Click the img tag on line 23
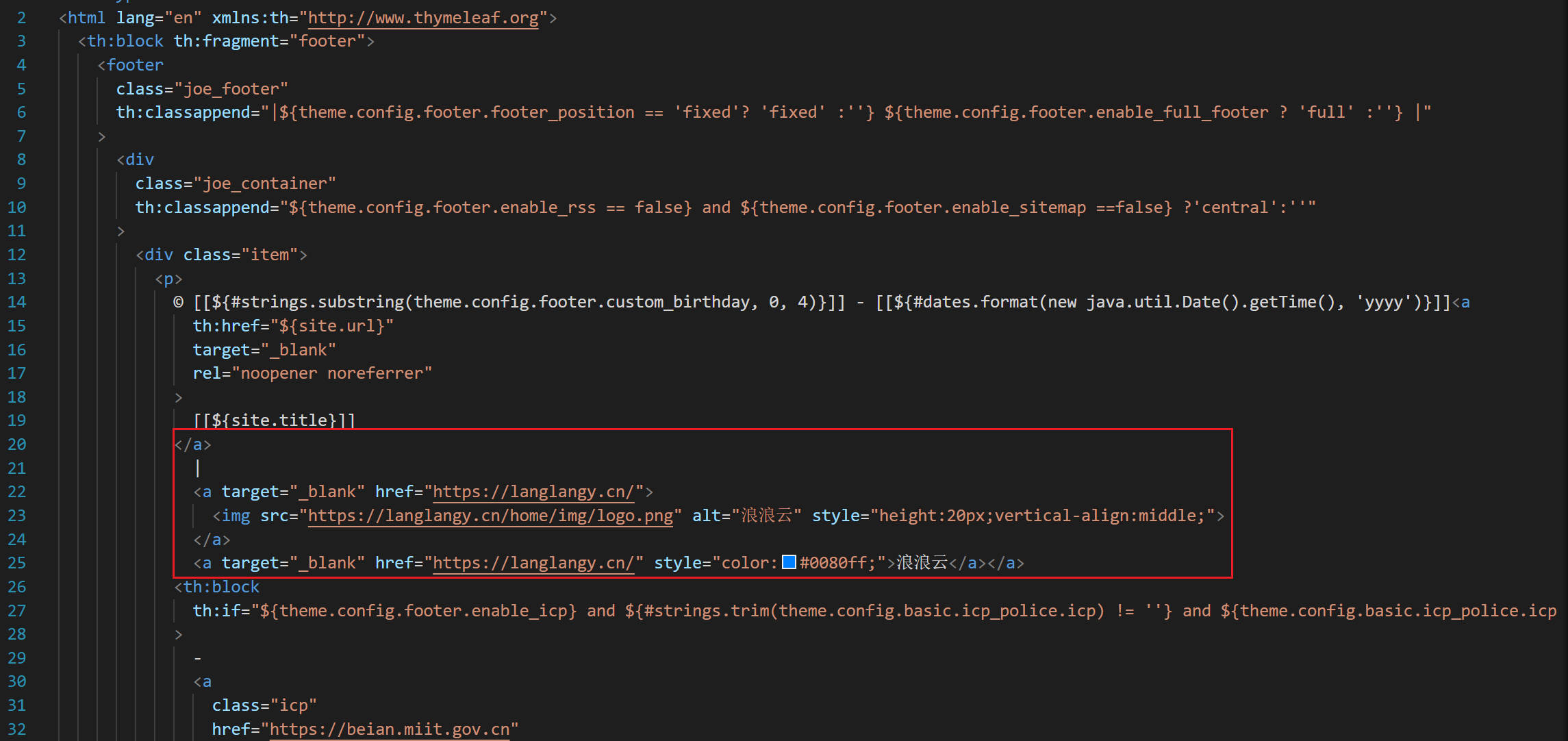 [236, 516]
